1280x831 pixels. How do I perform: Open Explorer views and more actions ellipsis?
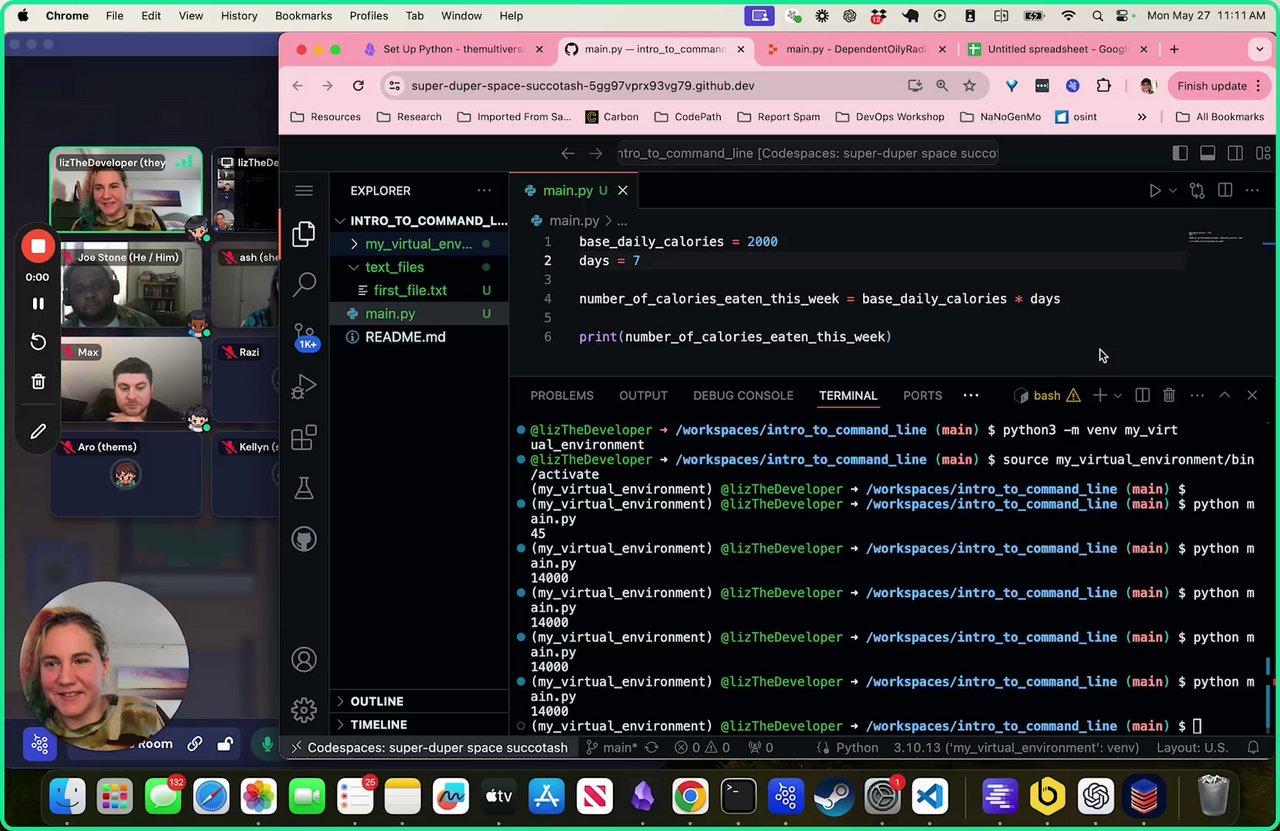pyautogui.click(x=484, y=190)
